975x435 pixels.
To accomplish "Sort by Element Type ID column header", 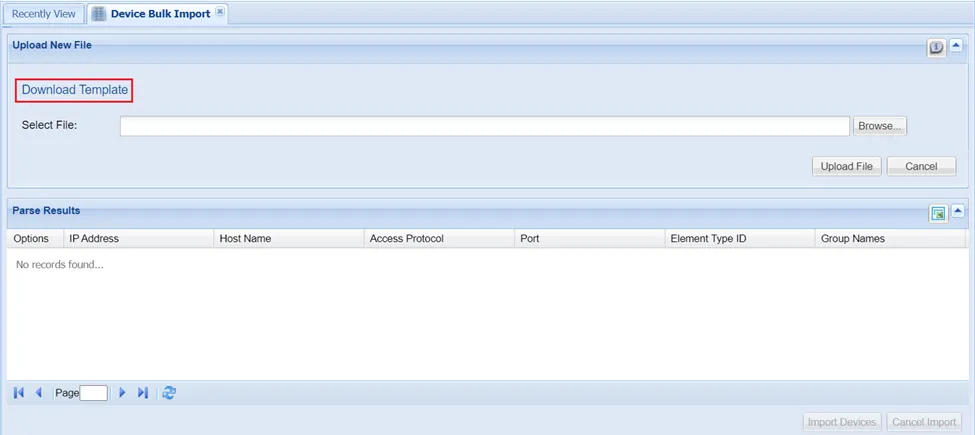I will [740, 239].
